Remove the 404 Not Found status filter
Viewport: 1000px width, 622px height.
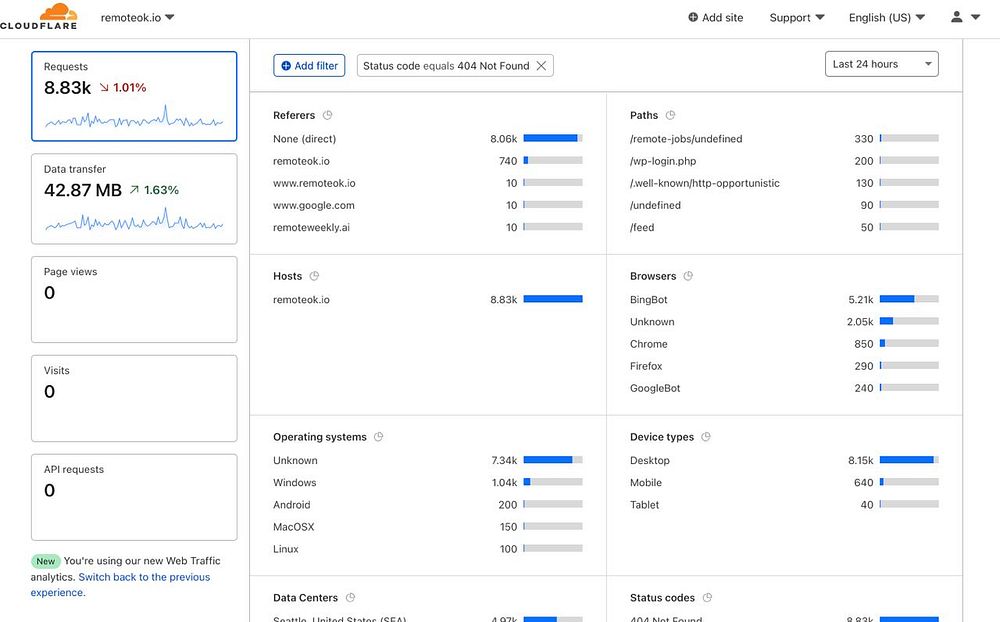click(541, 66)
